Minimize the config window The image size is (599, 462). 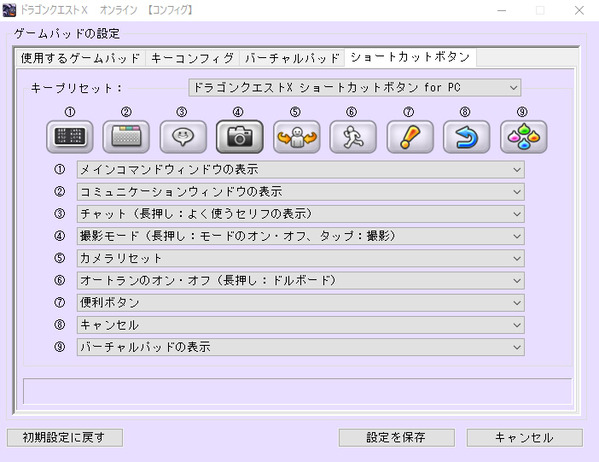pos(502,10)
